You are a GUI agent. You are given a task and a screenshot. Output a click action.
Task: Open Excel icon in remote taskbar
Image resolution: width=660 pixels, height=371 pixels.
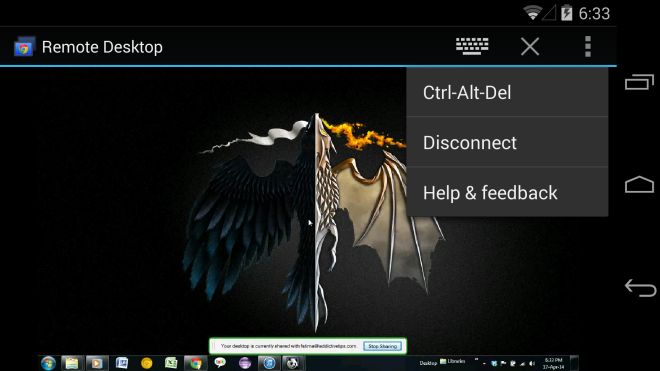[x=171, y=363]
